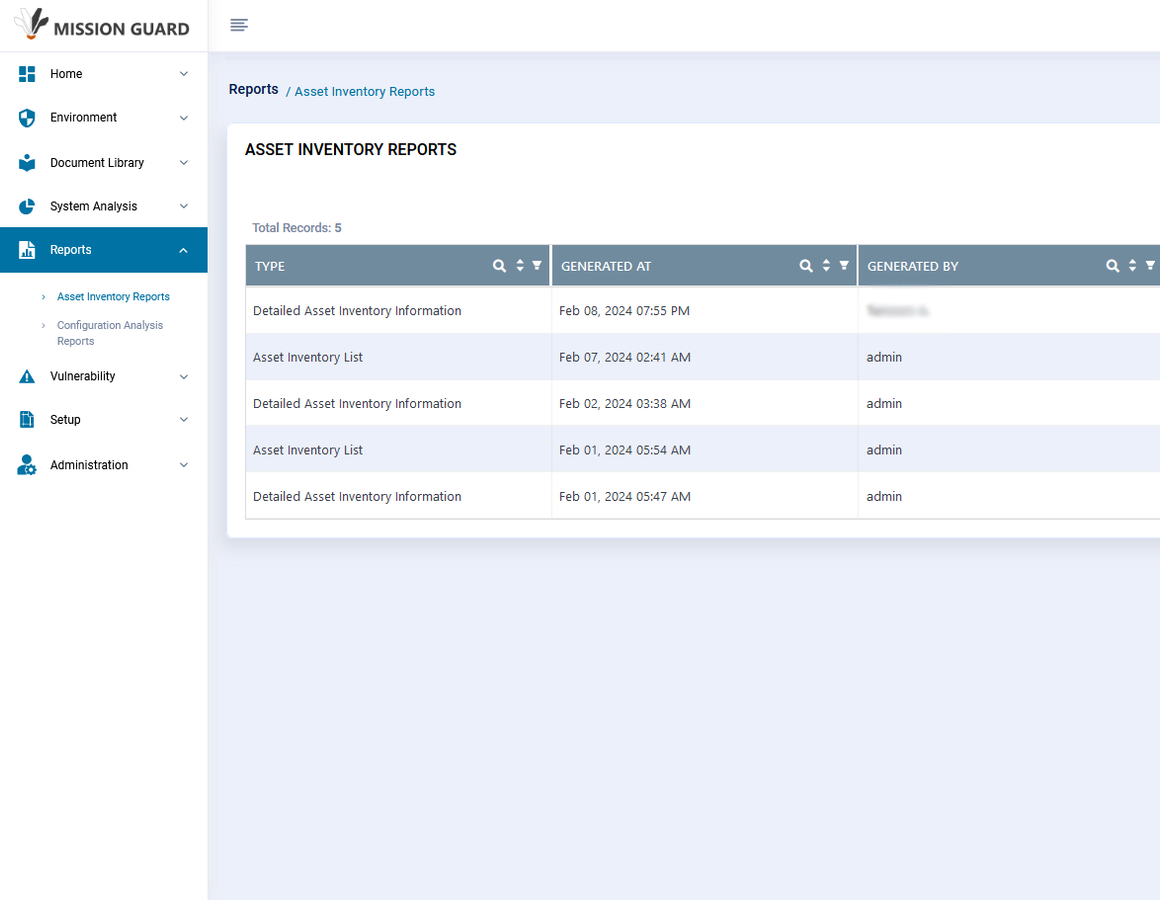This screenshot has height=900, width=1160.
Task: Click the Mission Guard logo
Action: (x=102, y=25)
